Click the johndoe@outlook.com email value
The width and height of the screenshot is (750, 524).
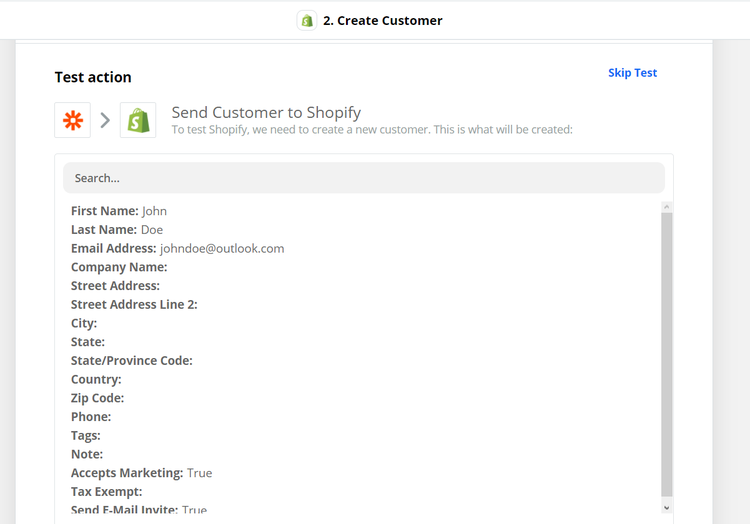222,248
